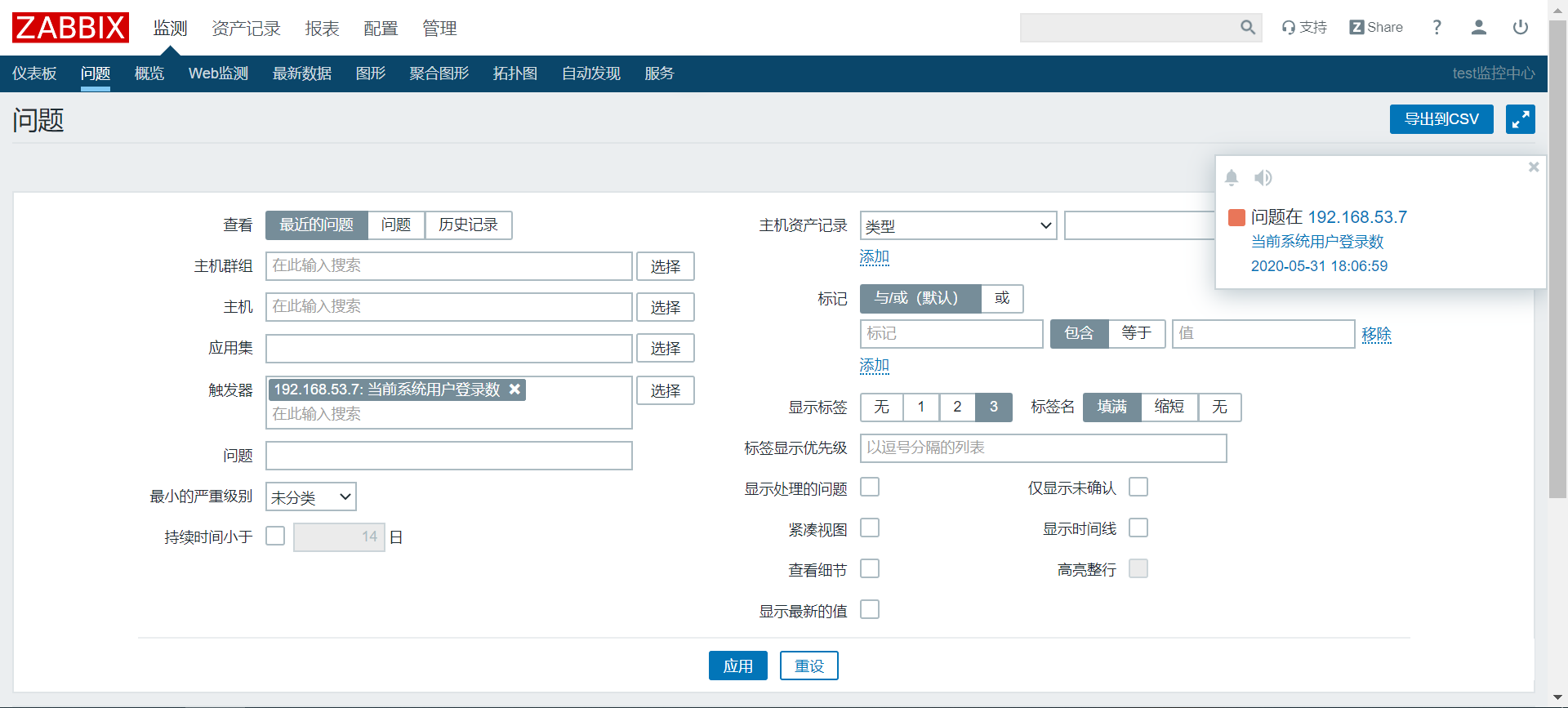Click 选择 next to 触发器
This screenshot has height=708, width=1568.
tap(666, 390)
